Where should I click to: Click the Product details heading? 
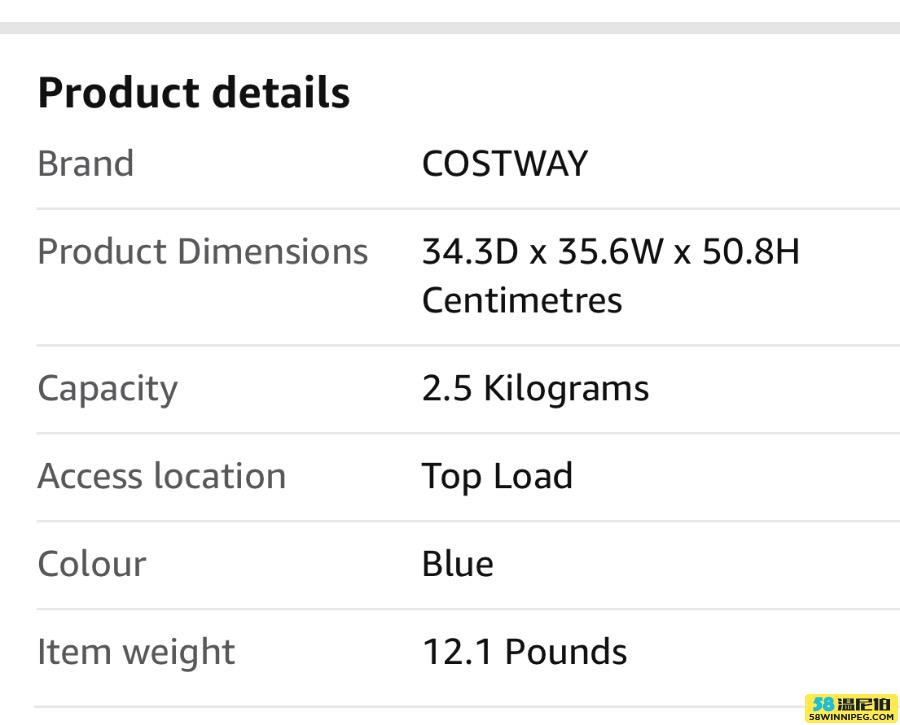tap(194, 92)
